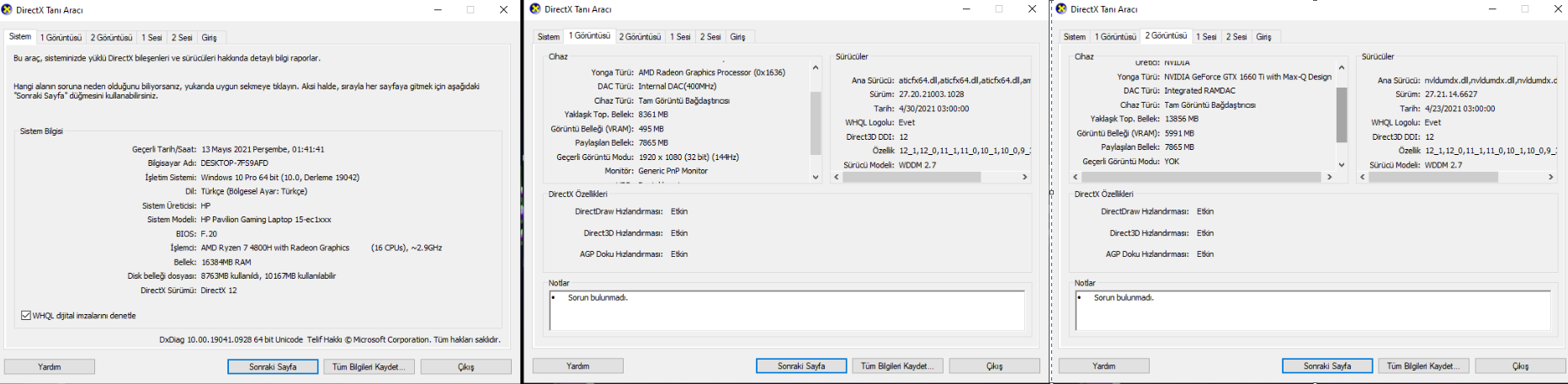The width and height of the screenshot is (1568, 384).
Task: Click Yardım button in first window
Action: (x=50, y=367)
